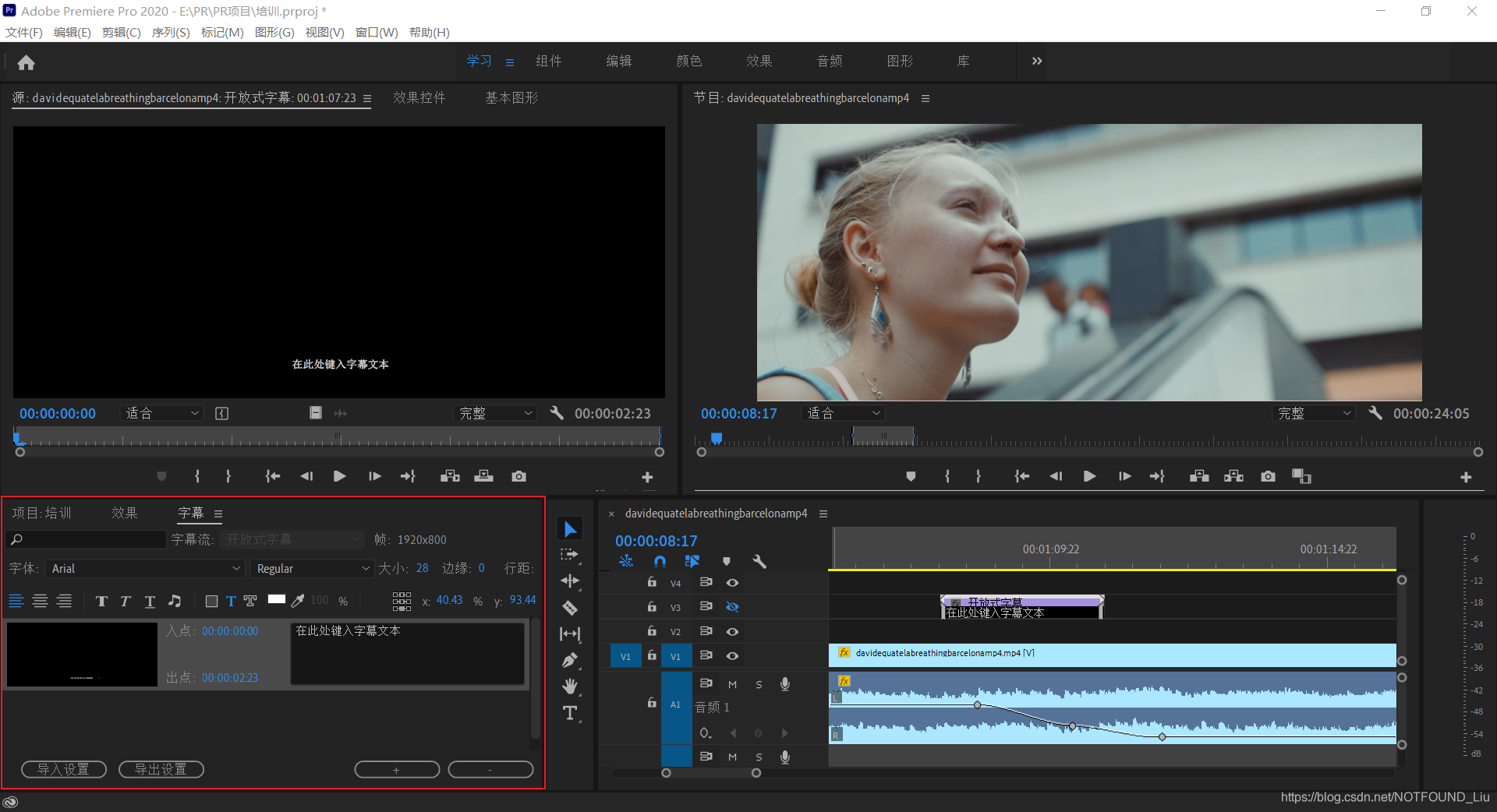The height and width of the screenshot is (812, 1497).
Task: Click 导出设置 button
Action: (x=161, y=769)
